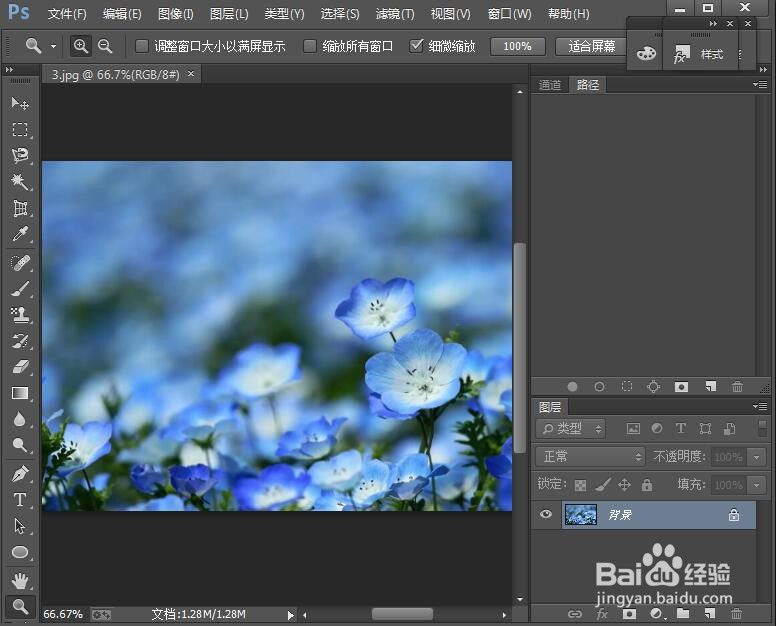Select the Crop tool
The width and height of the screenshot is (776, 626).
tap(20, 208)
